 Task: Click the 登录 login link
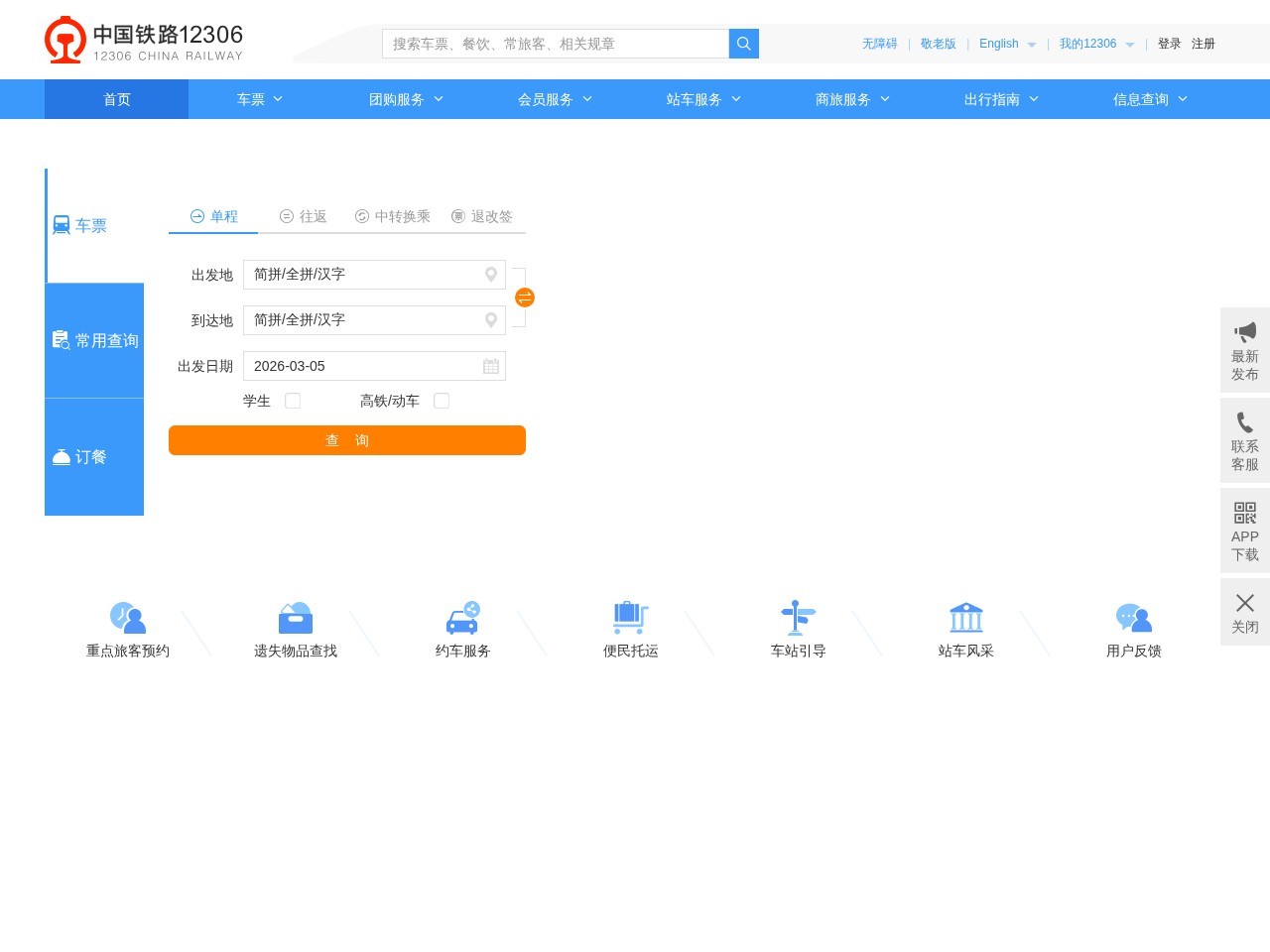[1169, 44]
